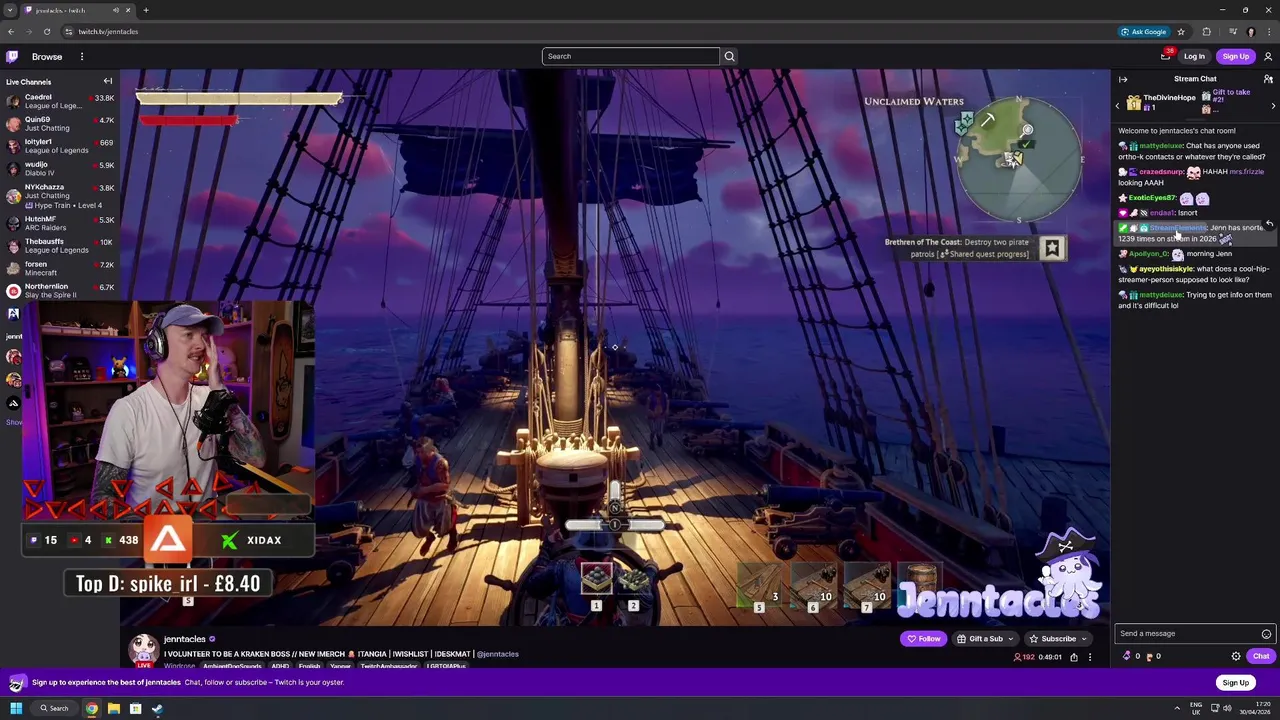Click the share stream icon

tap(1074, 657)
